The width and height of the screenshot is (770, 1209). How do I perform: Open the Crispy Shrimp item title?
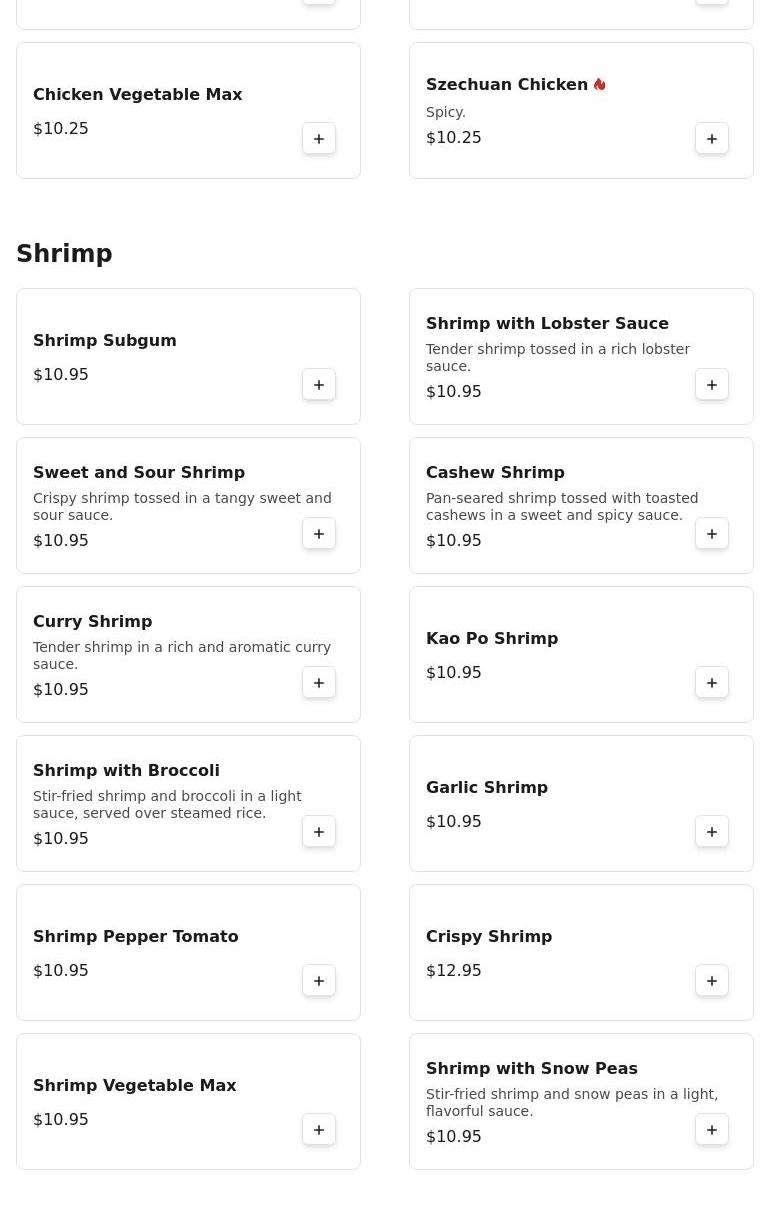pyautogui.click(x=489, y=937)
